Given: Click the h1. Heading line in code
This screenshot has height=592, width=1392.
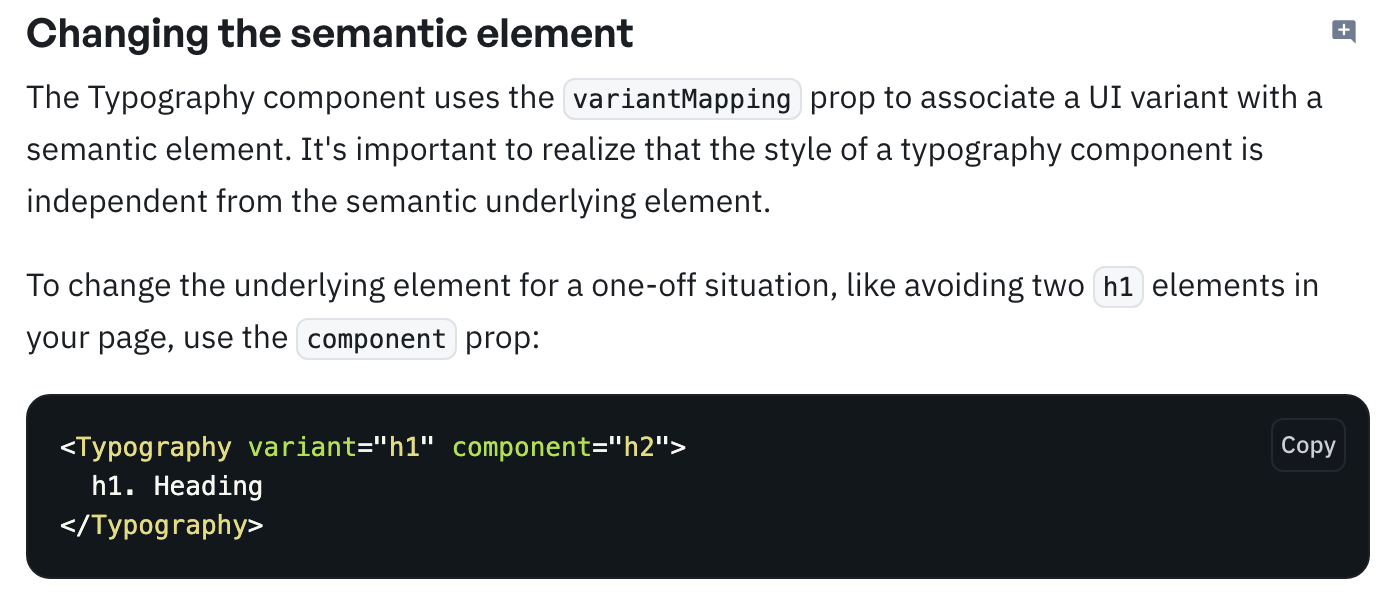Looking at the screenshot, I should pyautogui.click(x=177, y=486).
